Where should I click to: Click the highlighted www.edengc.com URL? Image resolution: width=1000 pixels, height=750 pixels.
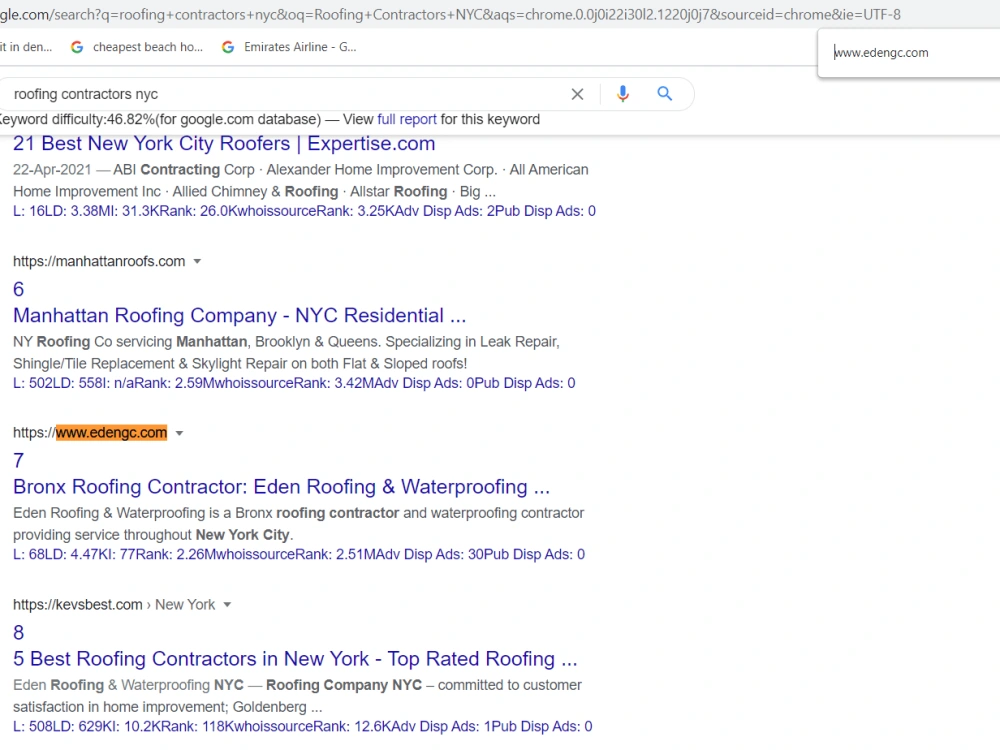(112, 433)
